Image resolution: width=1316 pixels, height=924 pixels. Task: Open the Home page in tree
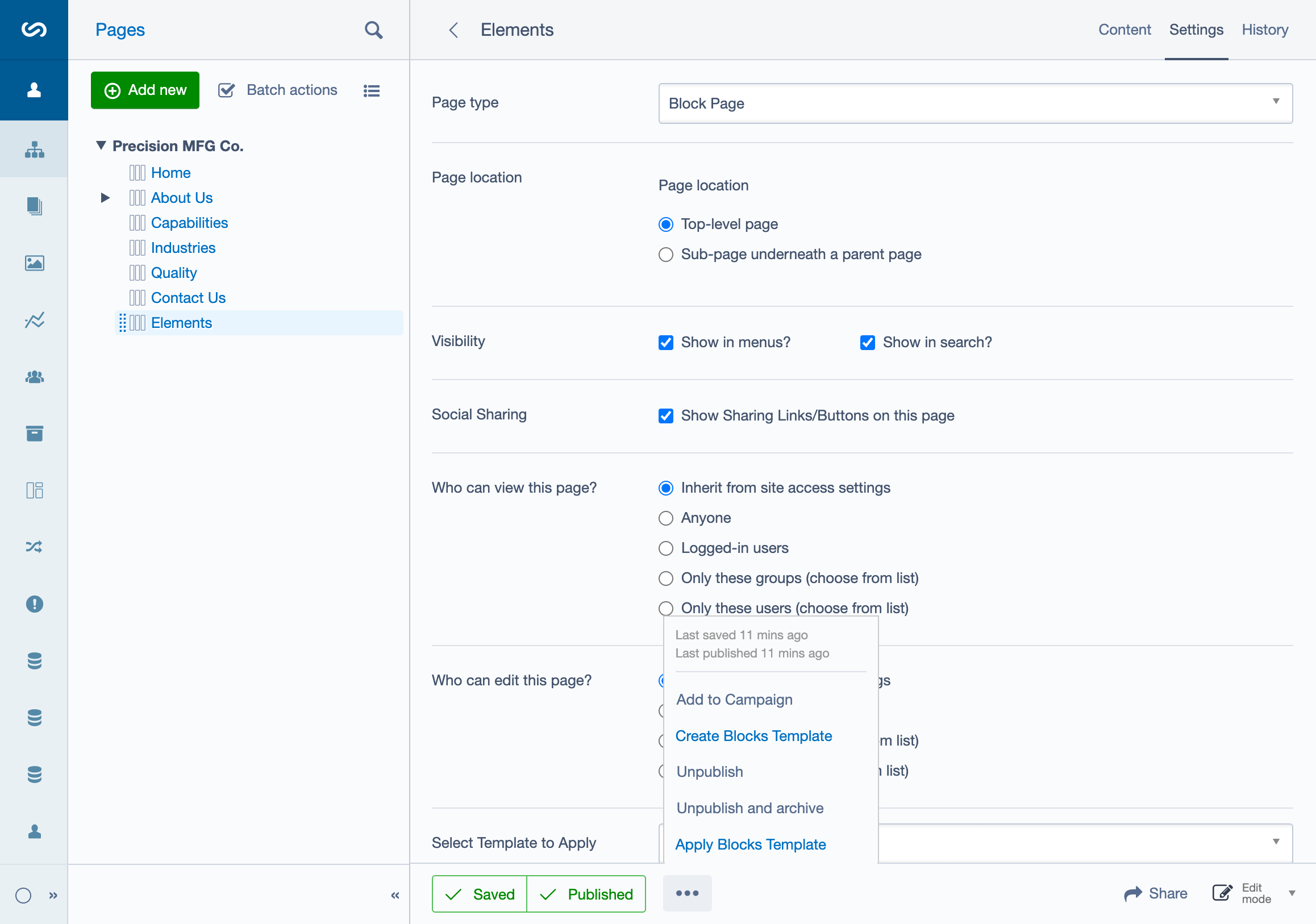pyautogui.click(x=171, y=173)
